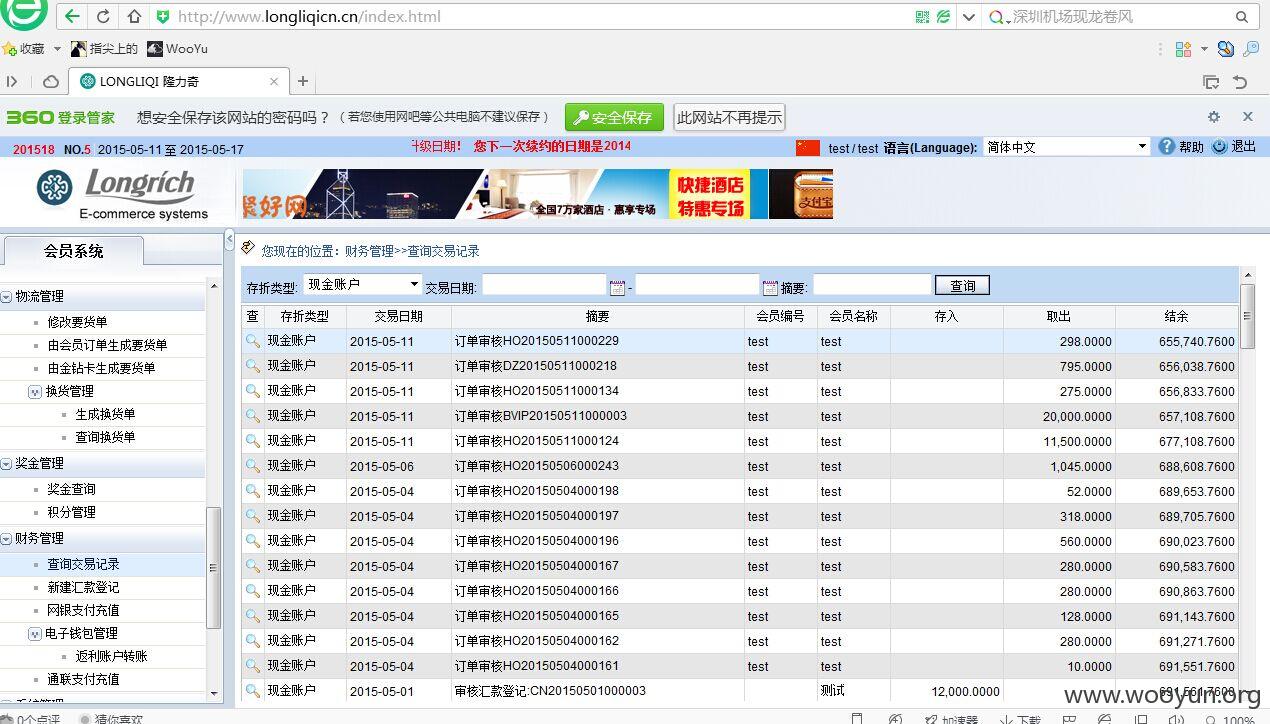Collapse the 换货管理 subtree
Image resolution: width=1270 pixels, height=724 pixels.
pos(35,392)
